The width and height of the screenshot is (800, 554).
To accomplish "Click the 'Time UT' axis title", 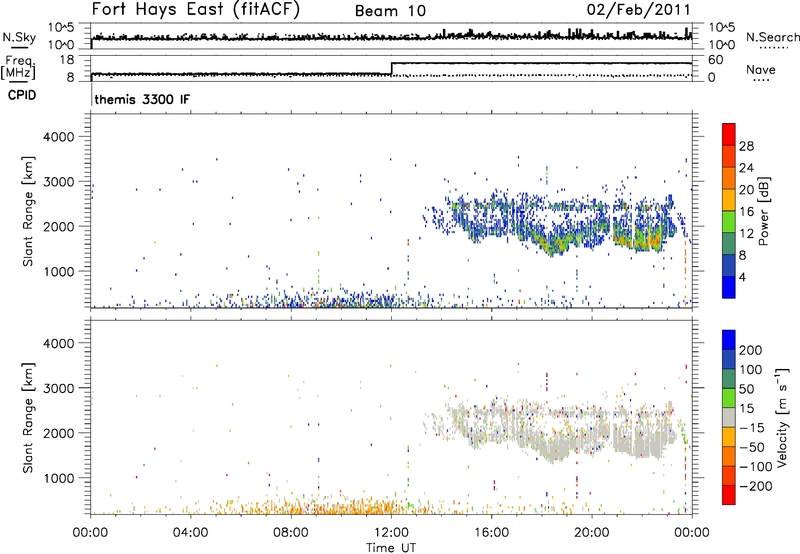I will [391, 547].
